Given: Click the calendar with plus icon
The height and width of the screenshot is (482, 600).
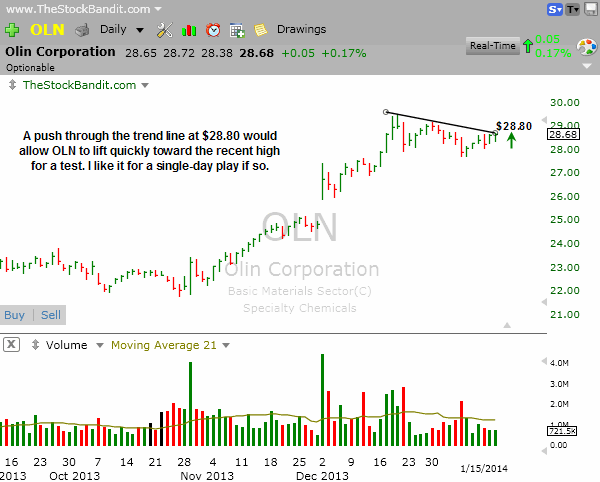Looking at the screenshot, I should [237, 30].
